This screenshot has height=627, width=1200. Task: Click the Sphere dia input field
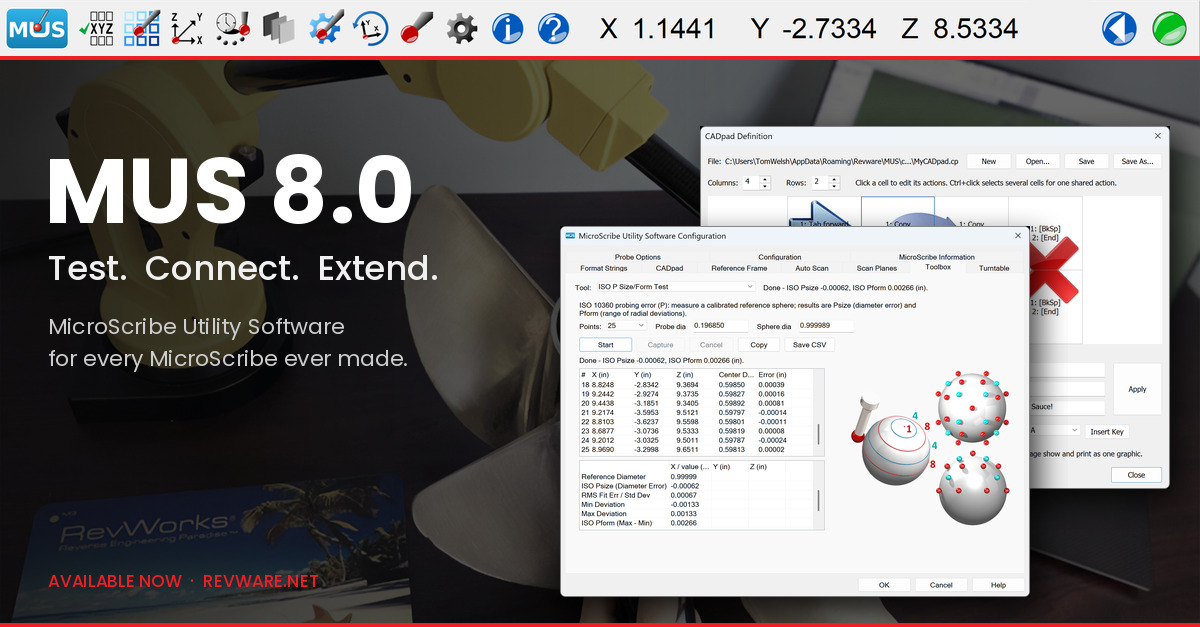(825, 325)
